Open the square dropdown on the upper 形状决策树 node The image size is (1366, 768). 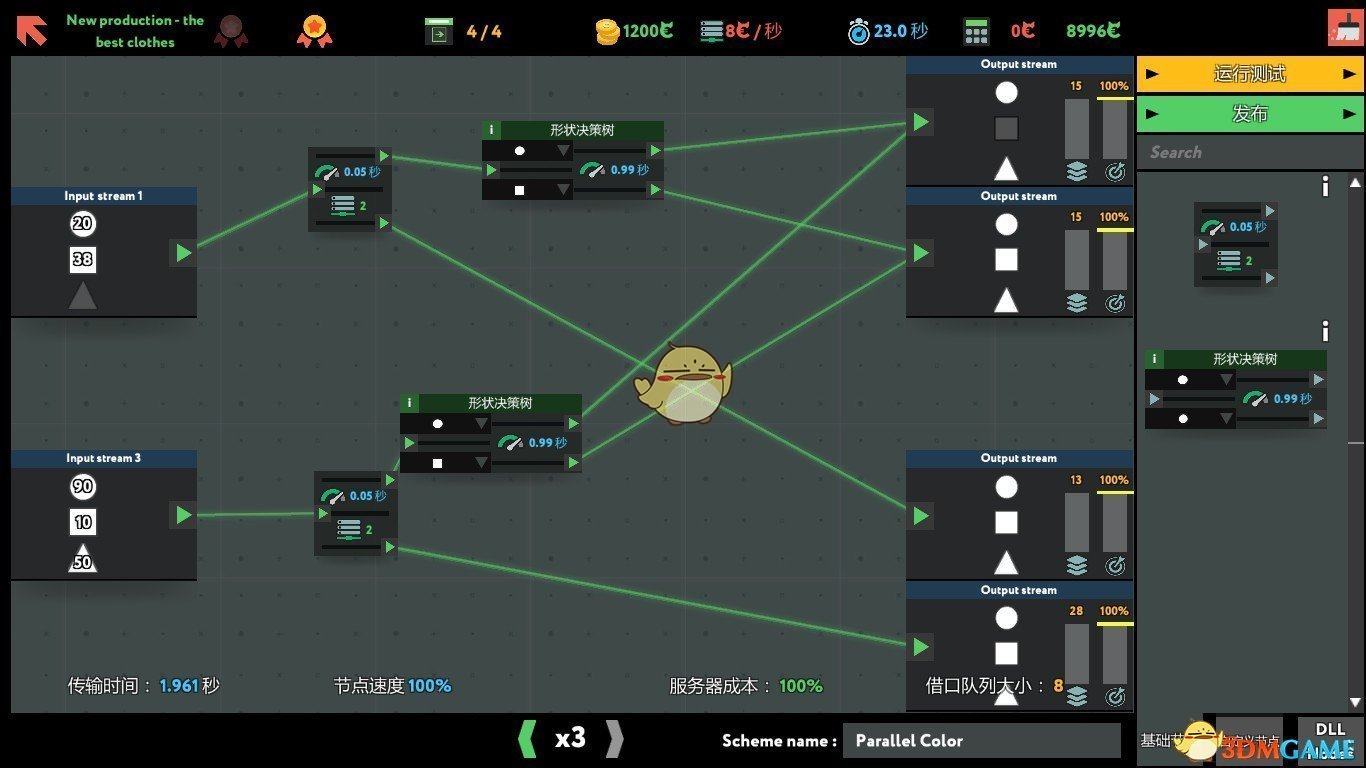[527, 189]
